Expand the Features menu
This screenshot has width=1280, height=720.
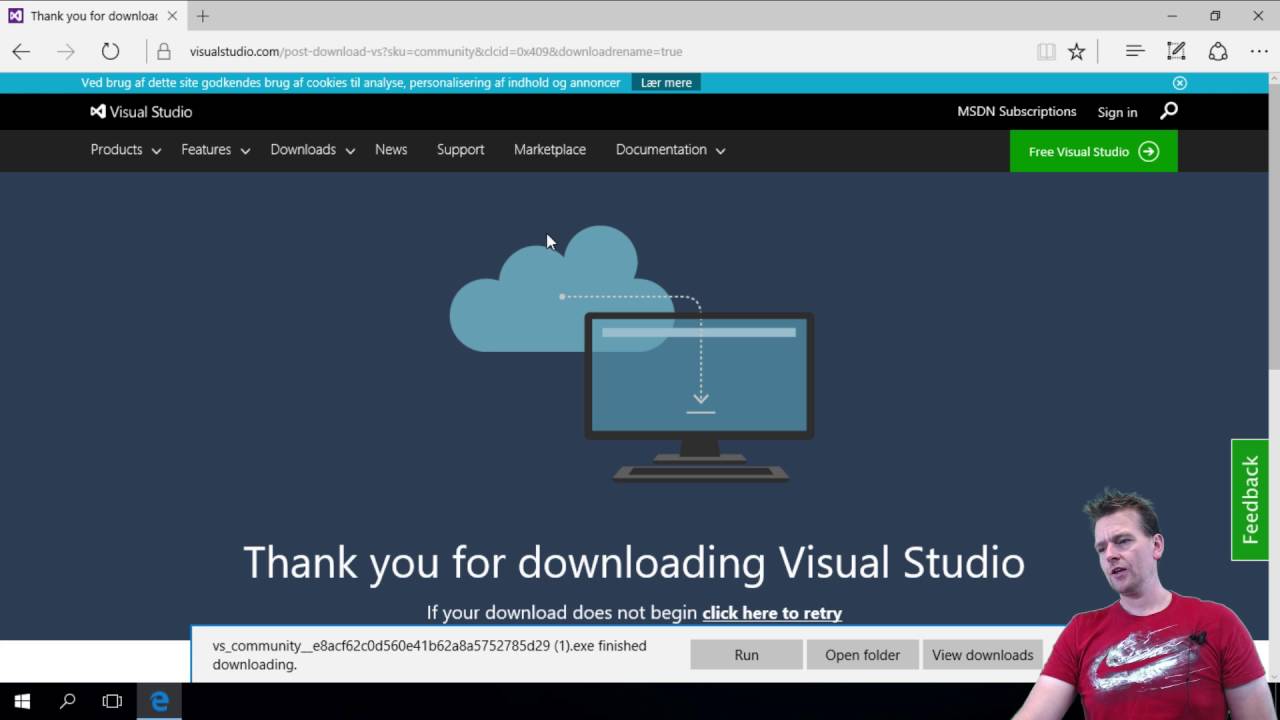(215, 150)
